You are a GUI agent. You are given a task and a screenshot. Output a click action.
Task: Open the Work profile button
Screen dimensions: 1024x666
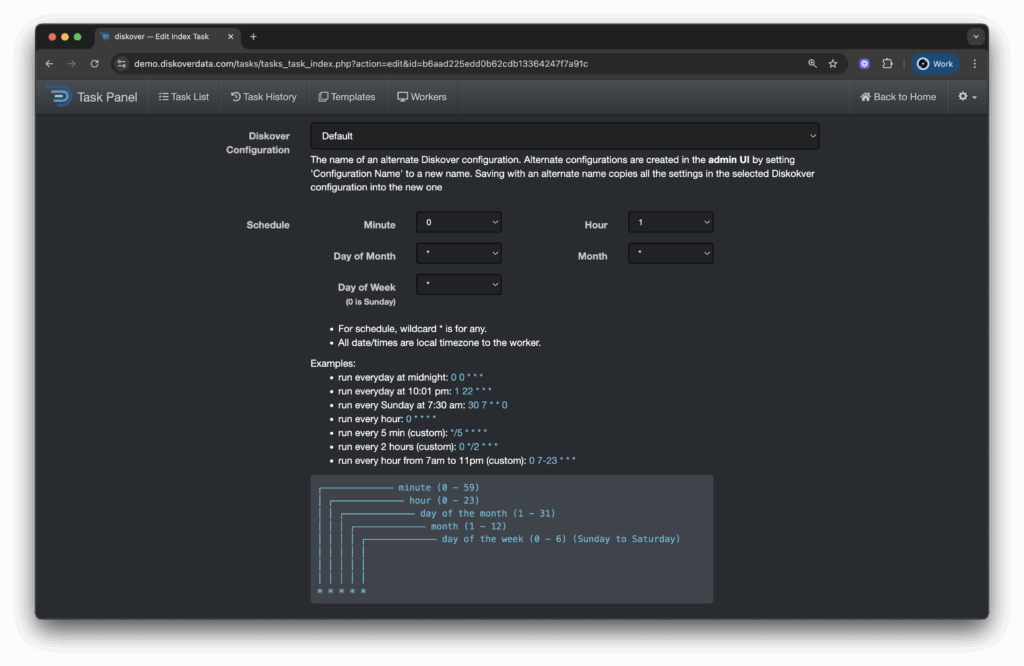coord(935,63)
